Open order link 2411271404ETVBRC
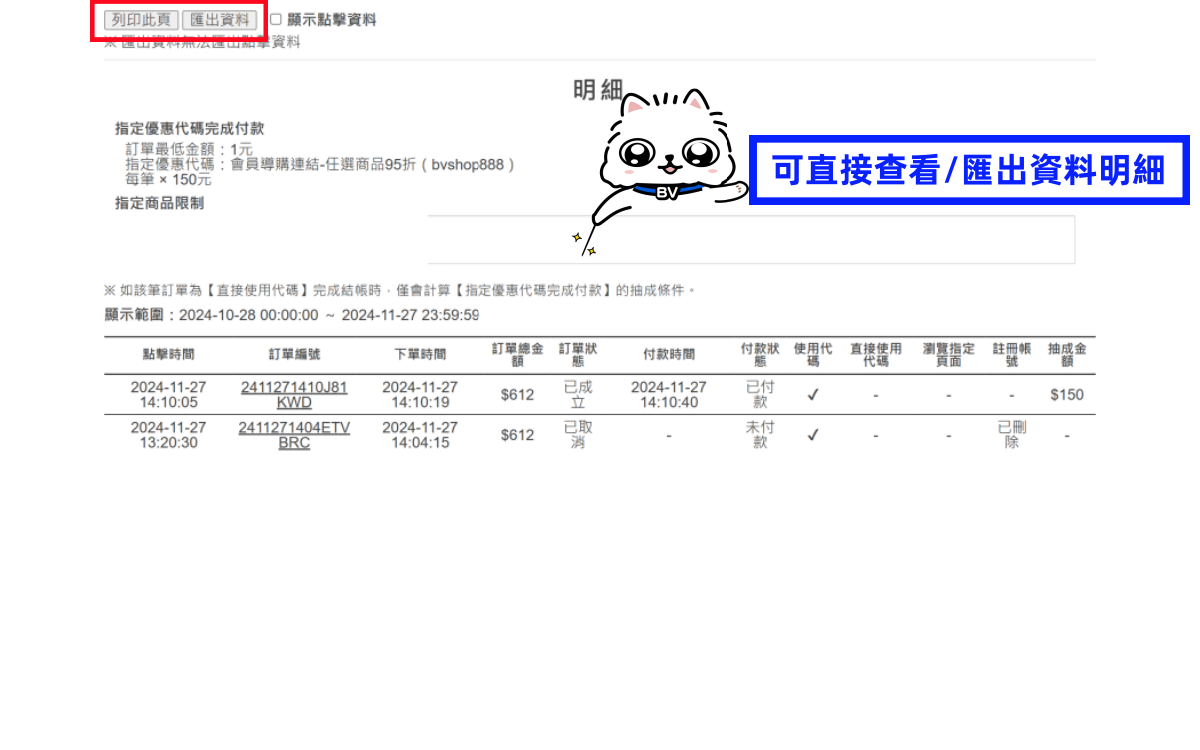Screen dimensions: 1200x750 tap(294, 434)
